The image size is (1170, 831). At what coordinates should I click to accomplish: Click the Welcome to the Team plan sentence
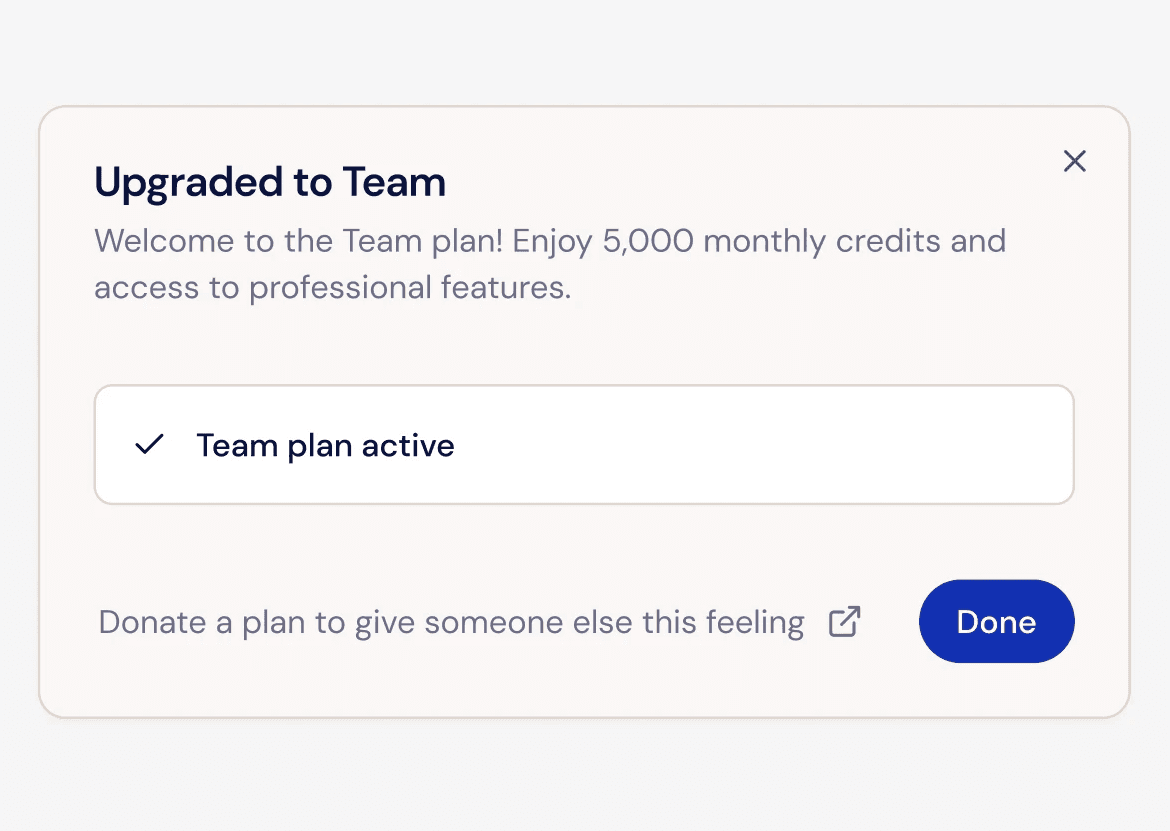pos(300,241)
